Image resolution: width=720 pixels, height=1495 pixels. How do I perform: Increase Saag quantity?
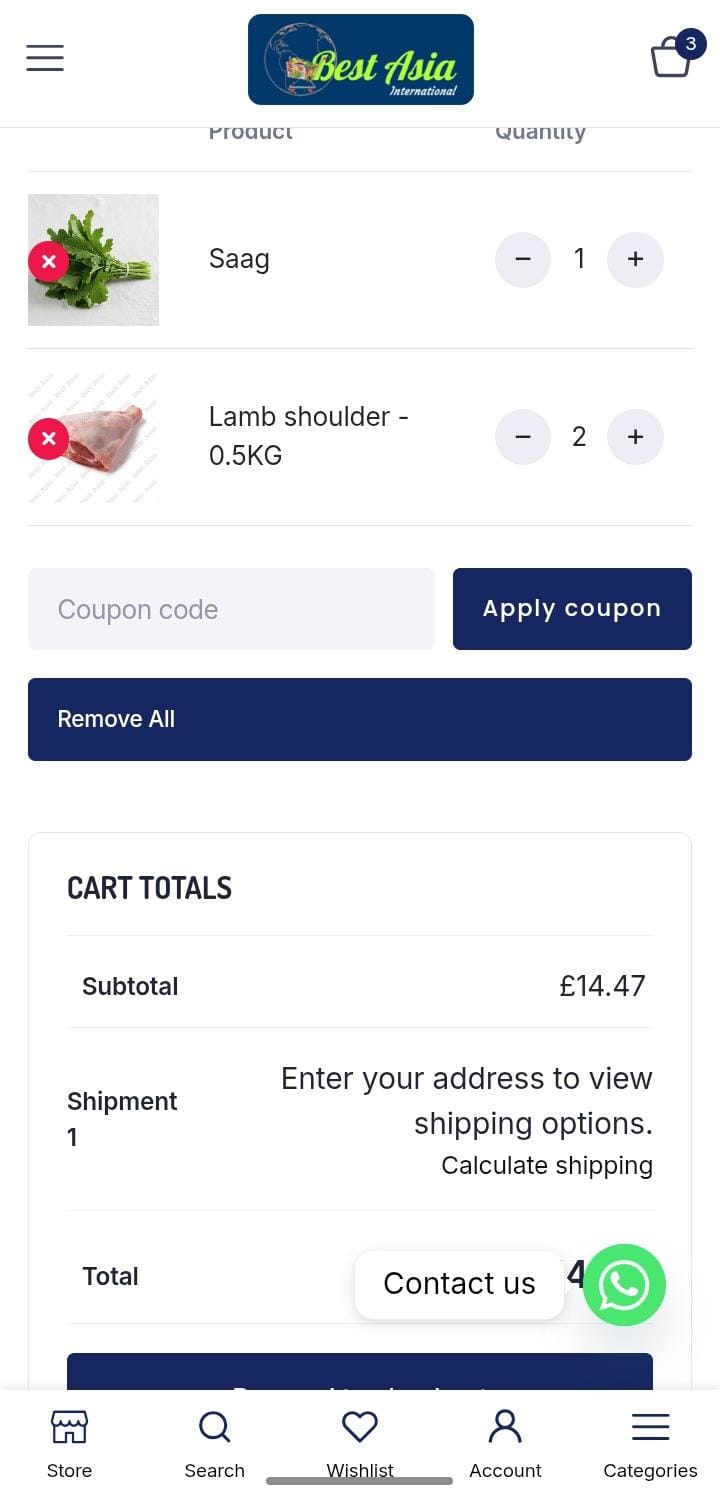(635, 260)
